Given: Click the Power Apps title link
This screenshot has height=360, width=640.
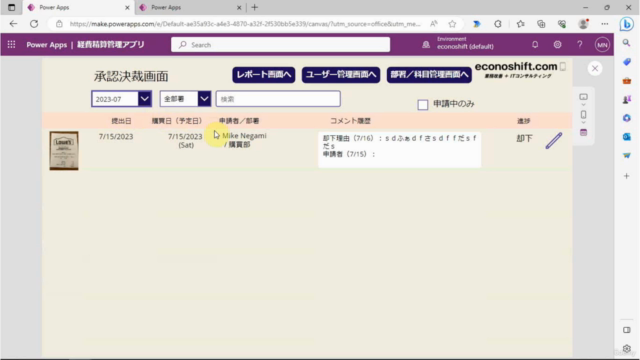Looking at the screenshot, I should click(46, 45).
